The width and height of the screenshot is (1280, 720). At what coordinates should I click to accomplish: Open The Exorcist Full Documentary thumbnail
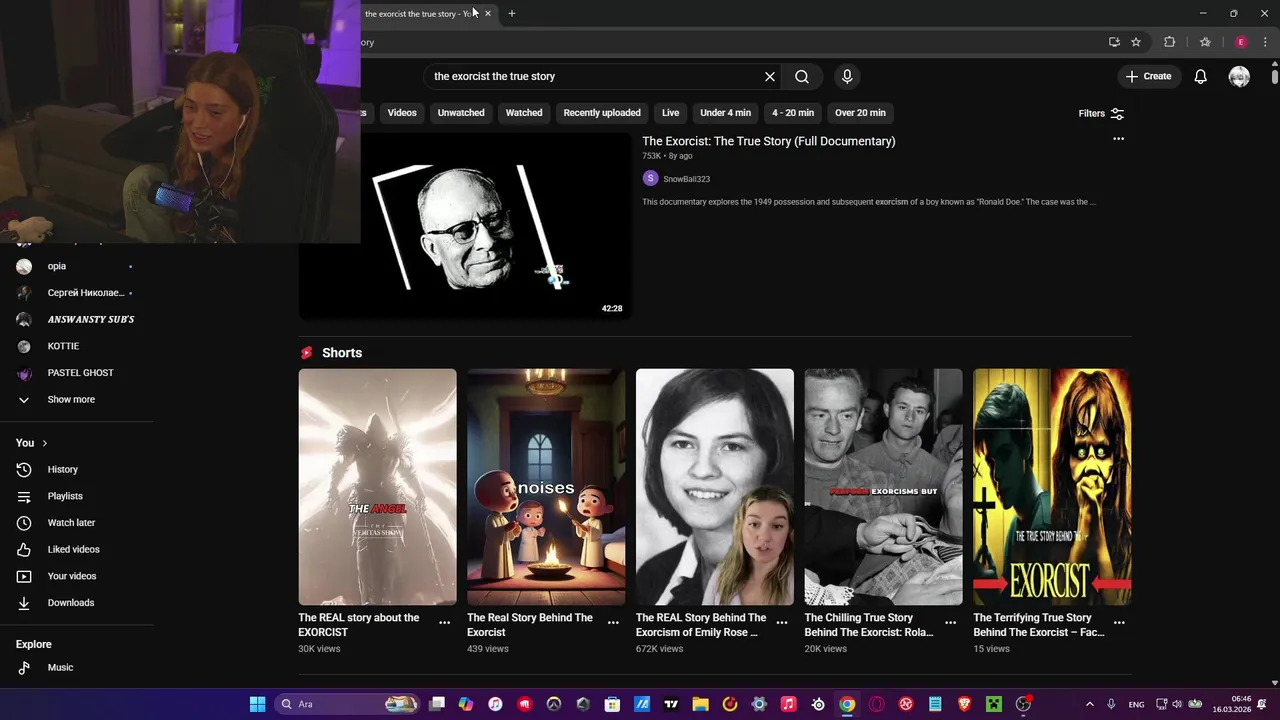[x=465, y=225]
